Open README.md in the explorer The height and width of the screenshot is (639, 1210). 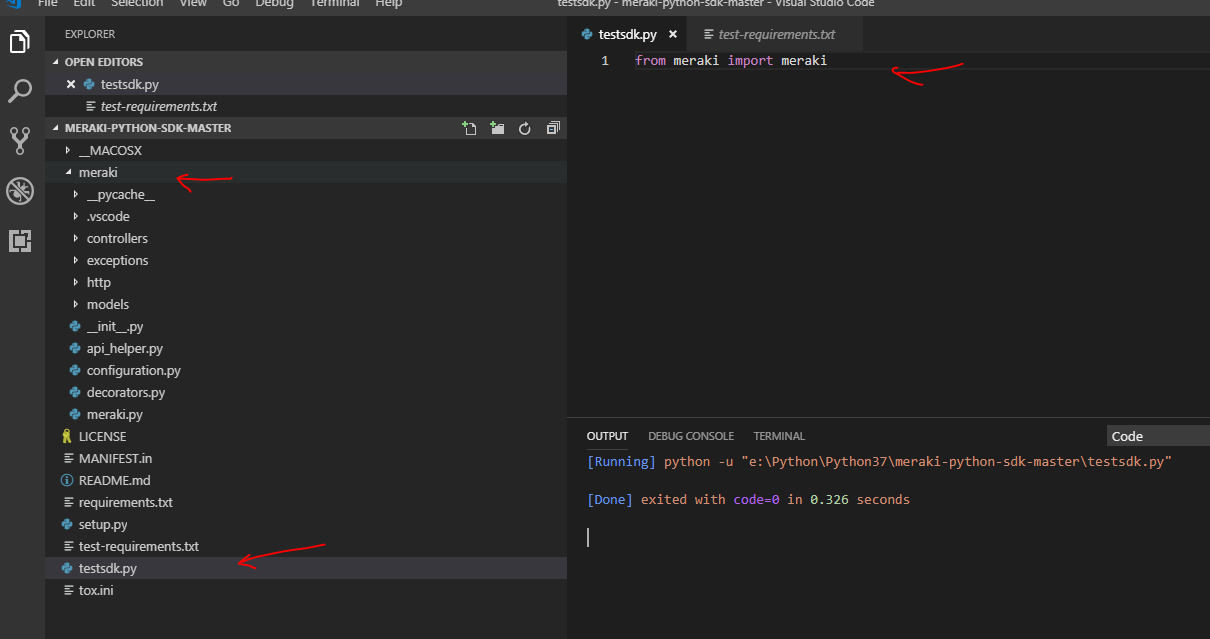tap(114, 480)
